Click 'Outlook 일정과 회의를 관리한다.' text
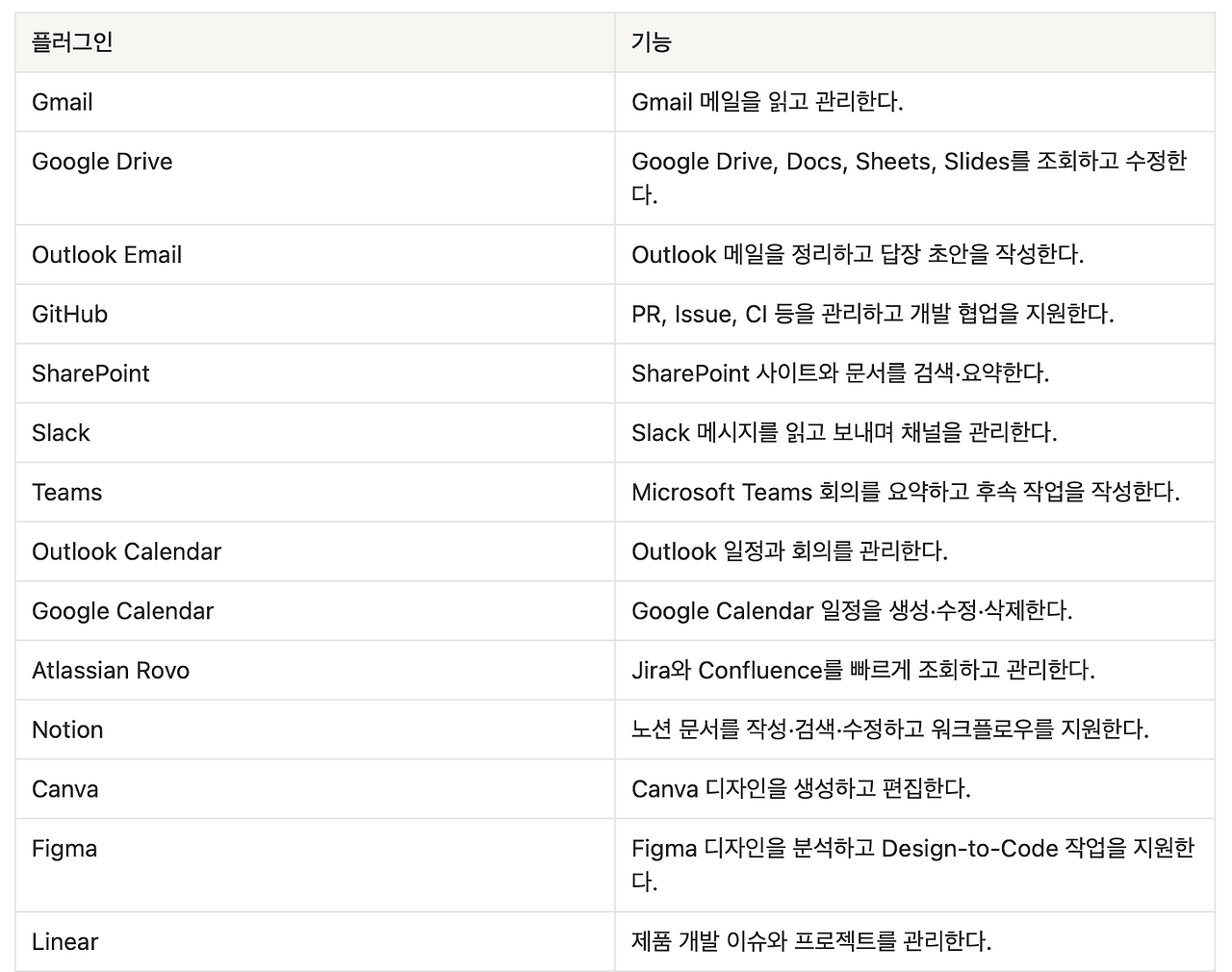Image resolution: width=1232 pixels, height=972 pixels. [x=789, y=552]
